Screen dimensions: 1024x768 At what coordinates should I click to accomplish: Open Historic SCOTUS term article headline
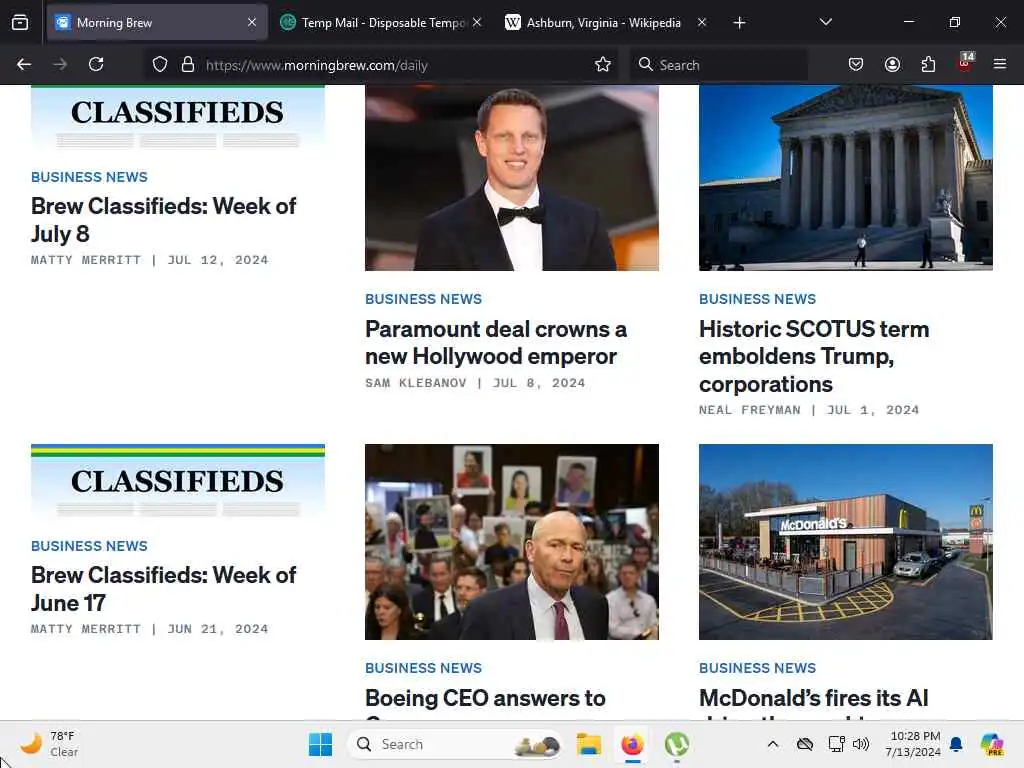814,357
